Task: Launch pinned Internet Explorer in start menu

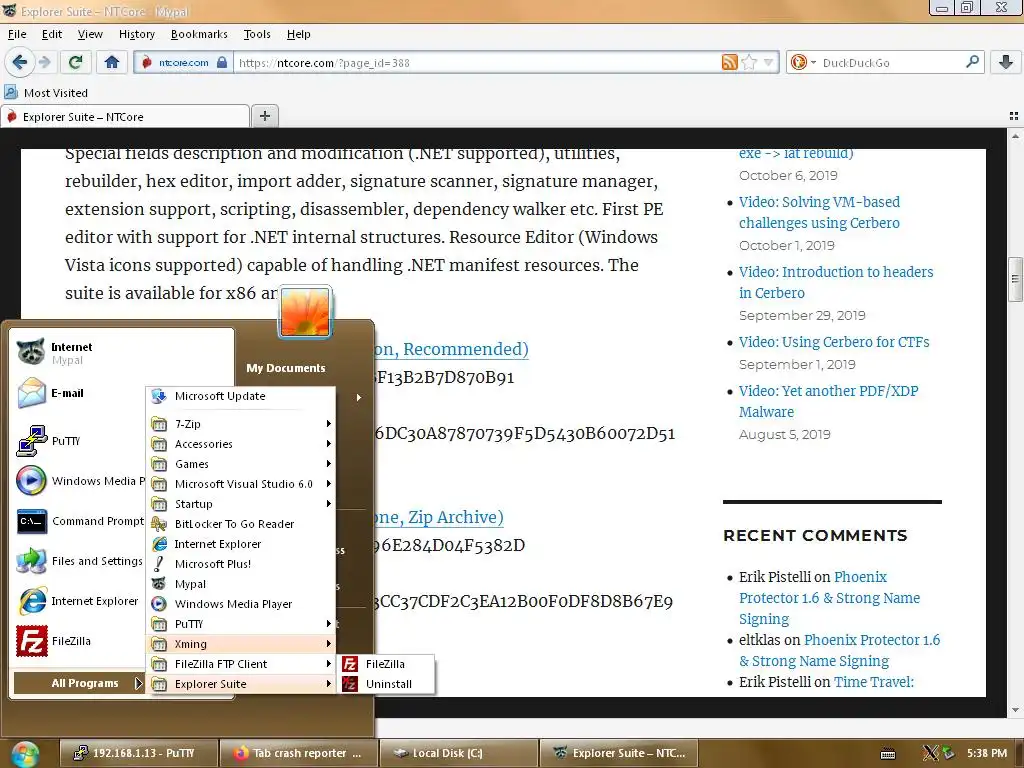Action: click(78, 601)
